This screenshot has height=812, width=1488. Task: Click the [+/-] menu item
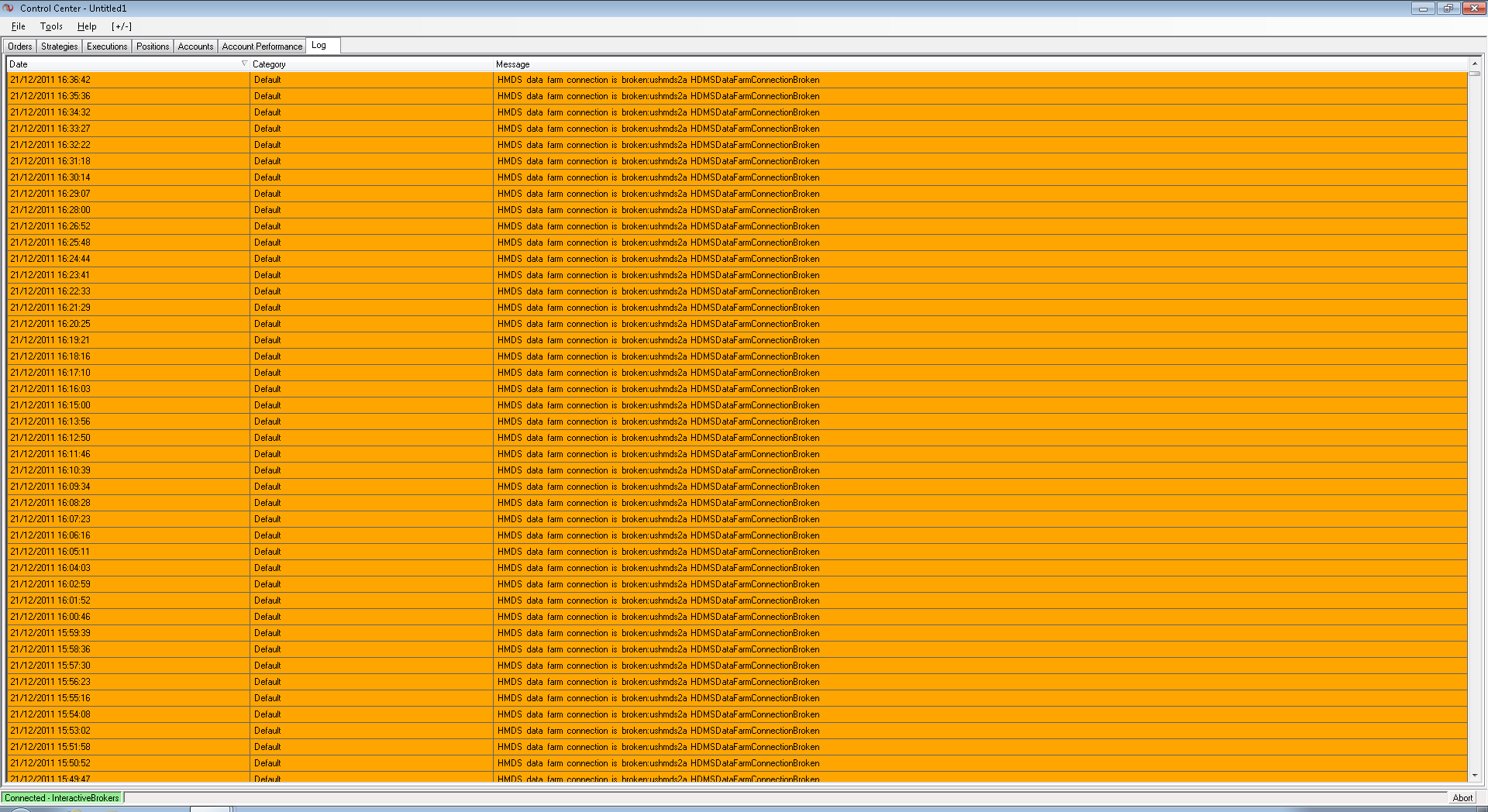pyautogui.click(x=122, y=26)
